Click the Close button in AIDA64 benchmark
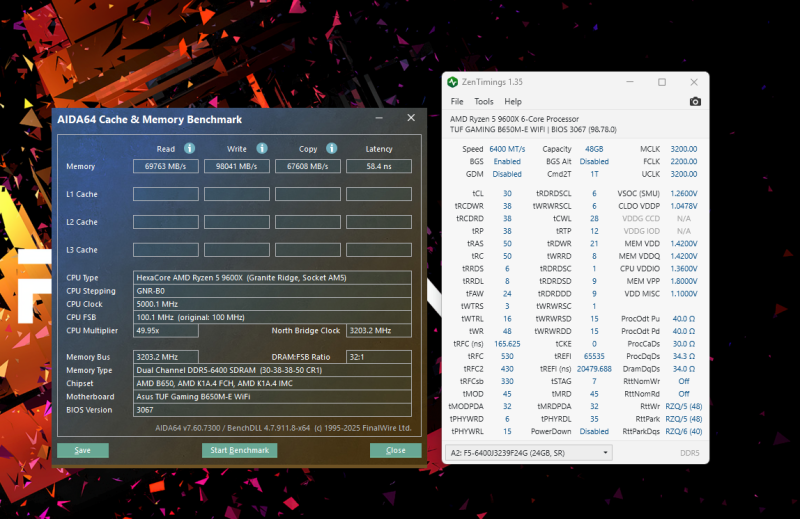Viewport: 800px width, 519px height. coord(395,450)
